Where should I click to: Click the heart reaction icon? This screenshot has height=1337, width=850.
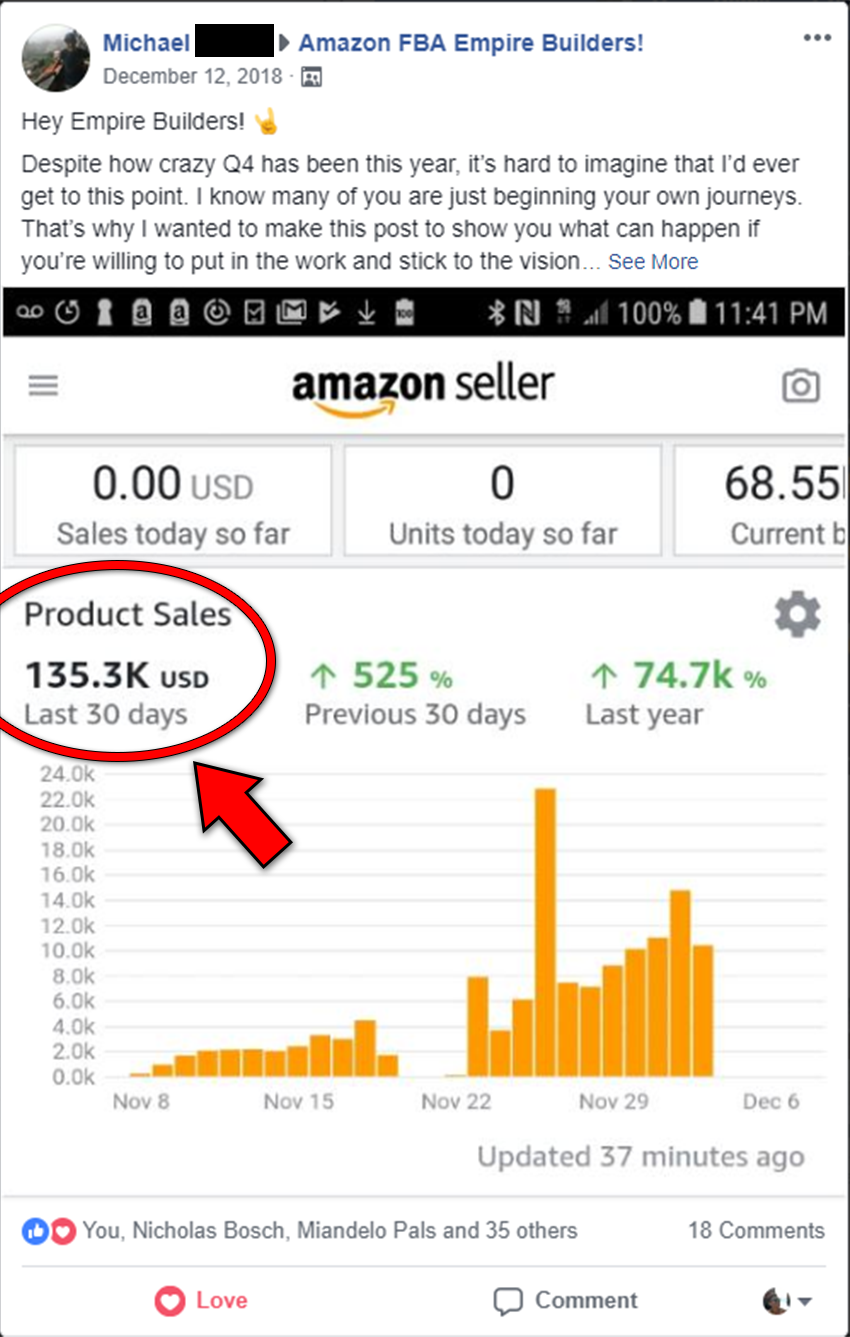point(62,1231)
